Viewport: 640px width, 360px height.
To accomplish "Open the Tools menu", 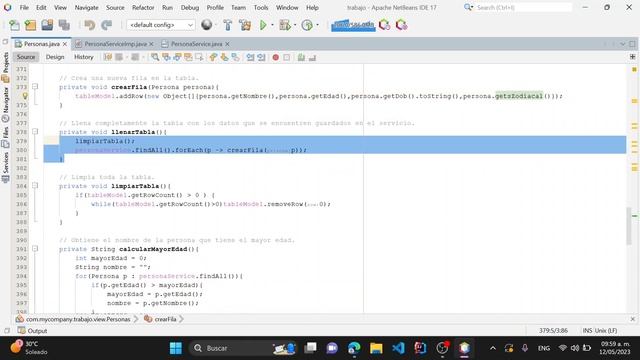I will (x=261, y=7).
